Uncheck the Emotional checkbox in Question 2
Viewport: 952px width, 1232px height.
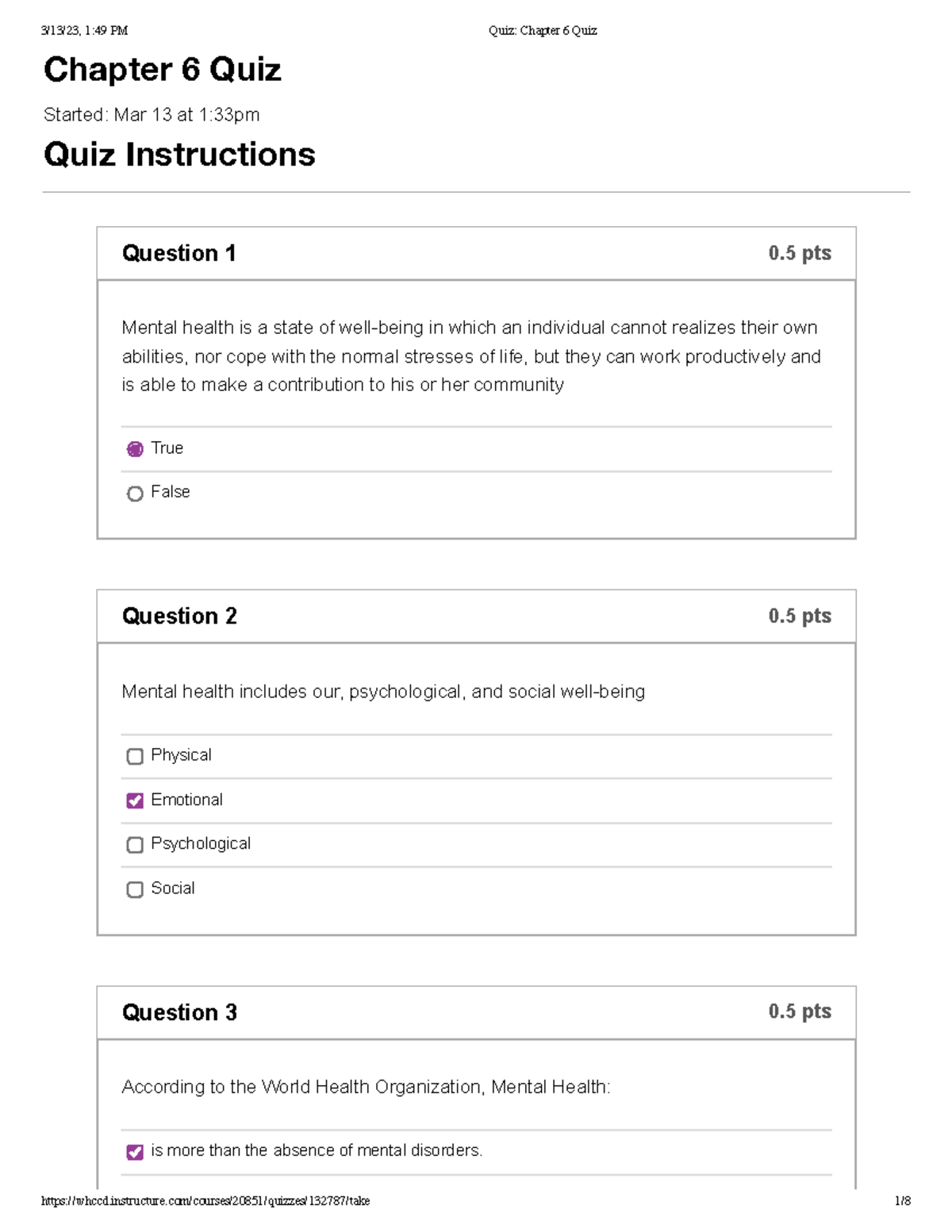(135, 800)
